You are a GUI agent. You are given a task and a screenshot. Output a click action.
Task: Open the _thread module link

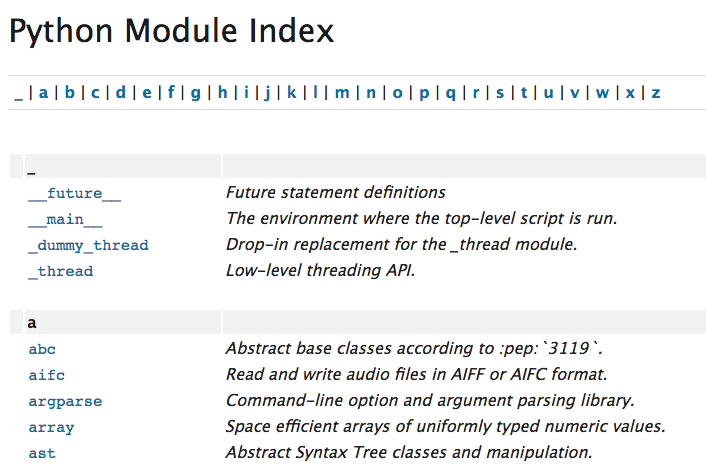pyautogui.click(x=60, y=271)
